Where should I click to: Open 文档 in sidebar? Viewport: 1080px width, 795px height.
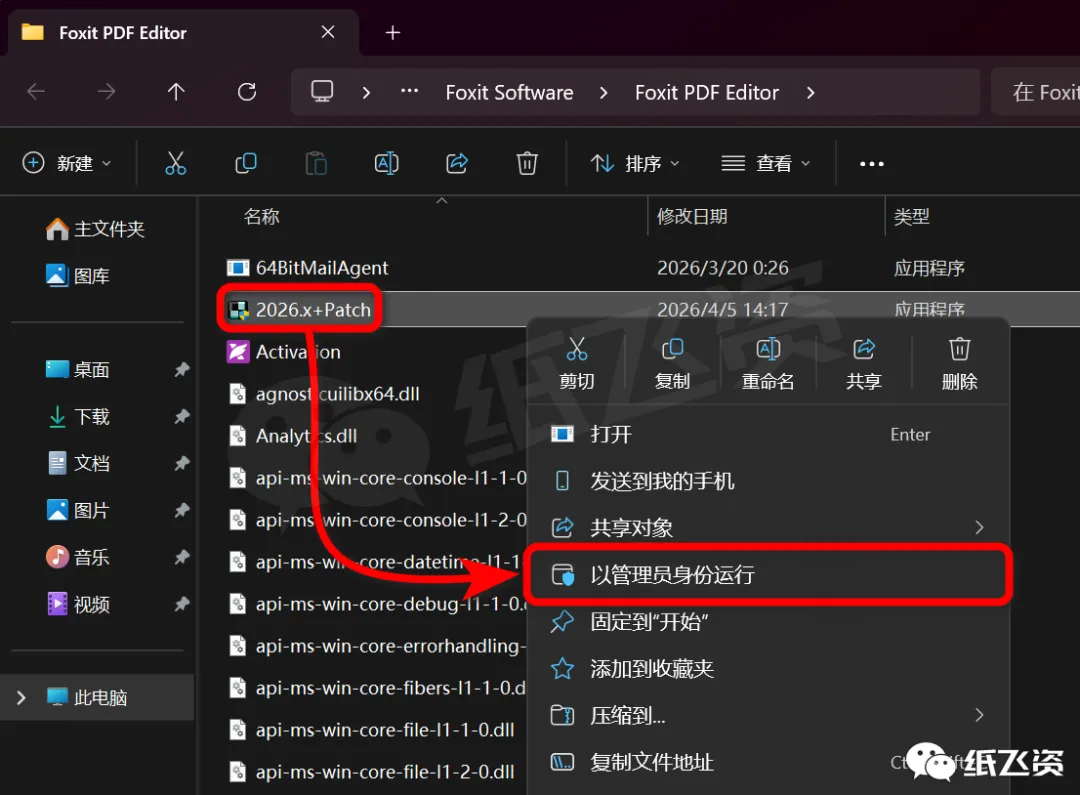[77, 463]
